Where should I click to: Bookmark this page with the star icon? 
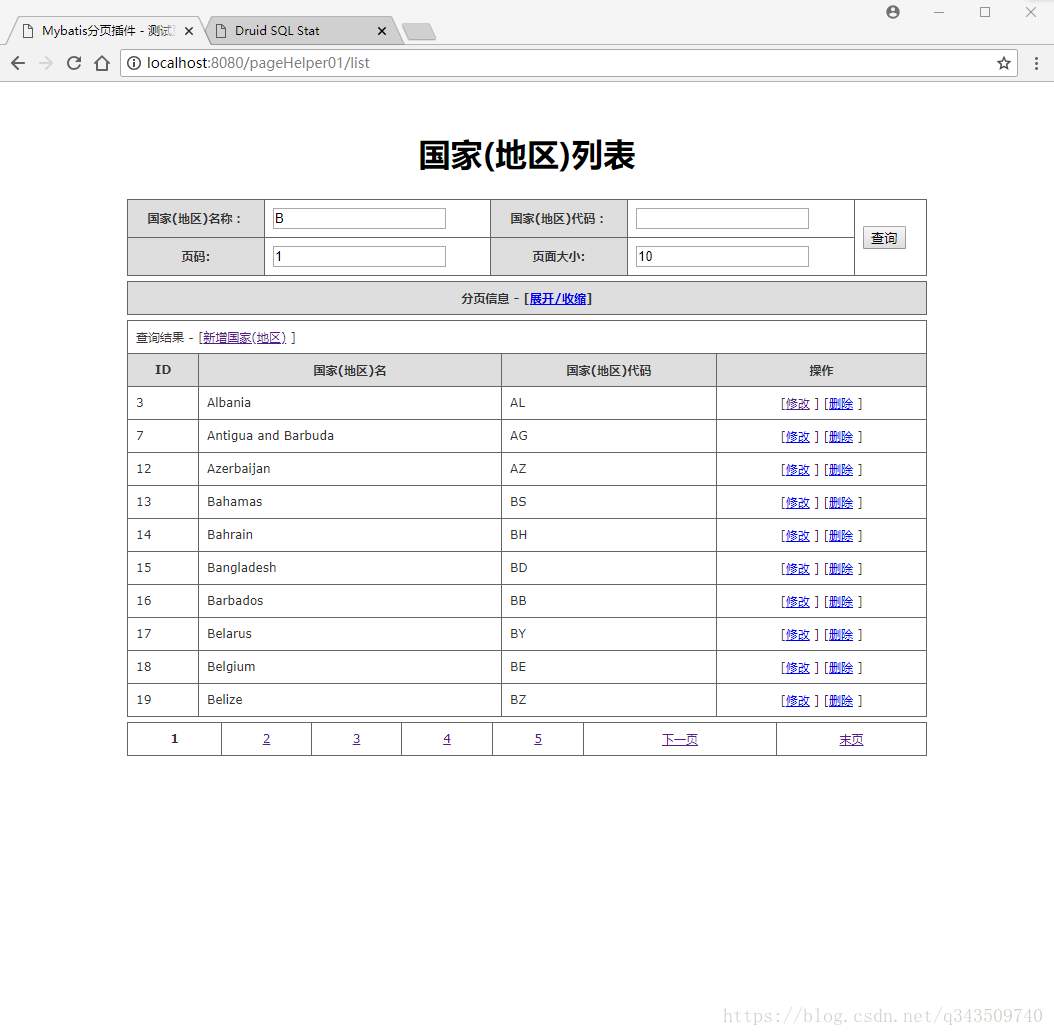tap(1004, 63)
